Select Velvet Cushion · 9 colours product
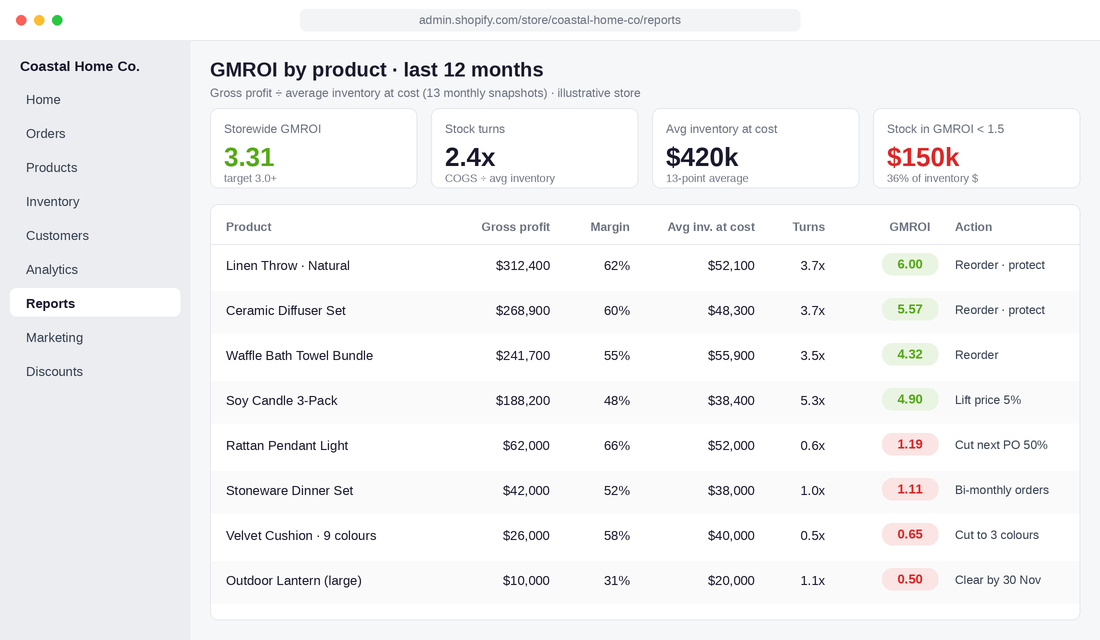 click(301, 535)
